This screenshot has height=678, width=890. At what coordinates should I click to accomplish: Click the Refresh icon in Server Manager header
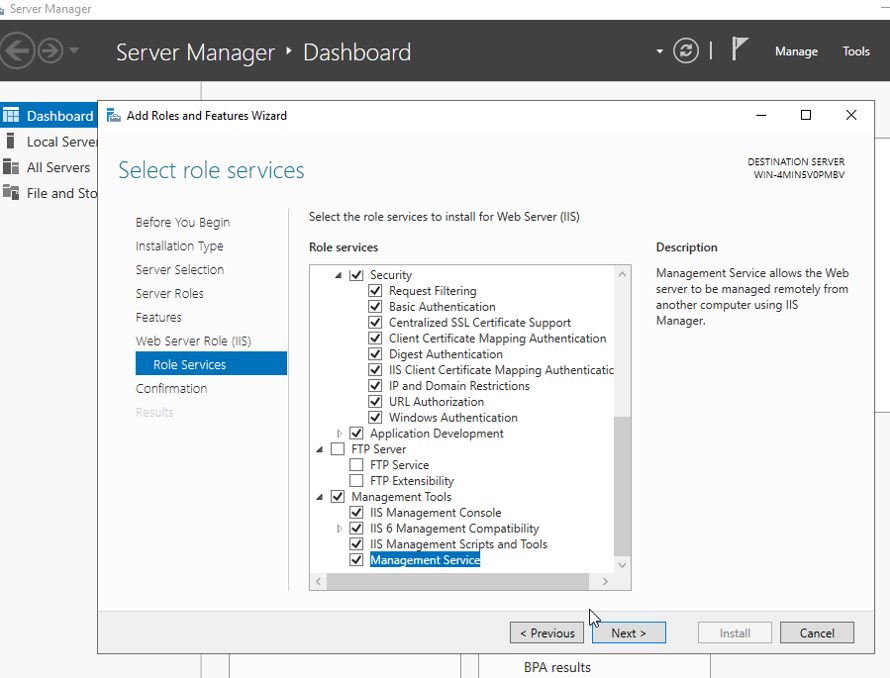click(x=686, y=51)
